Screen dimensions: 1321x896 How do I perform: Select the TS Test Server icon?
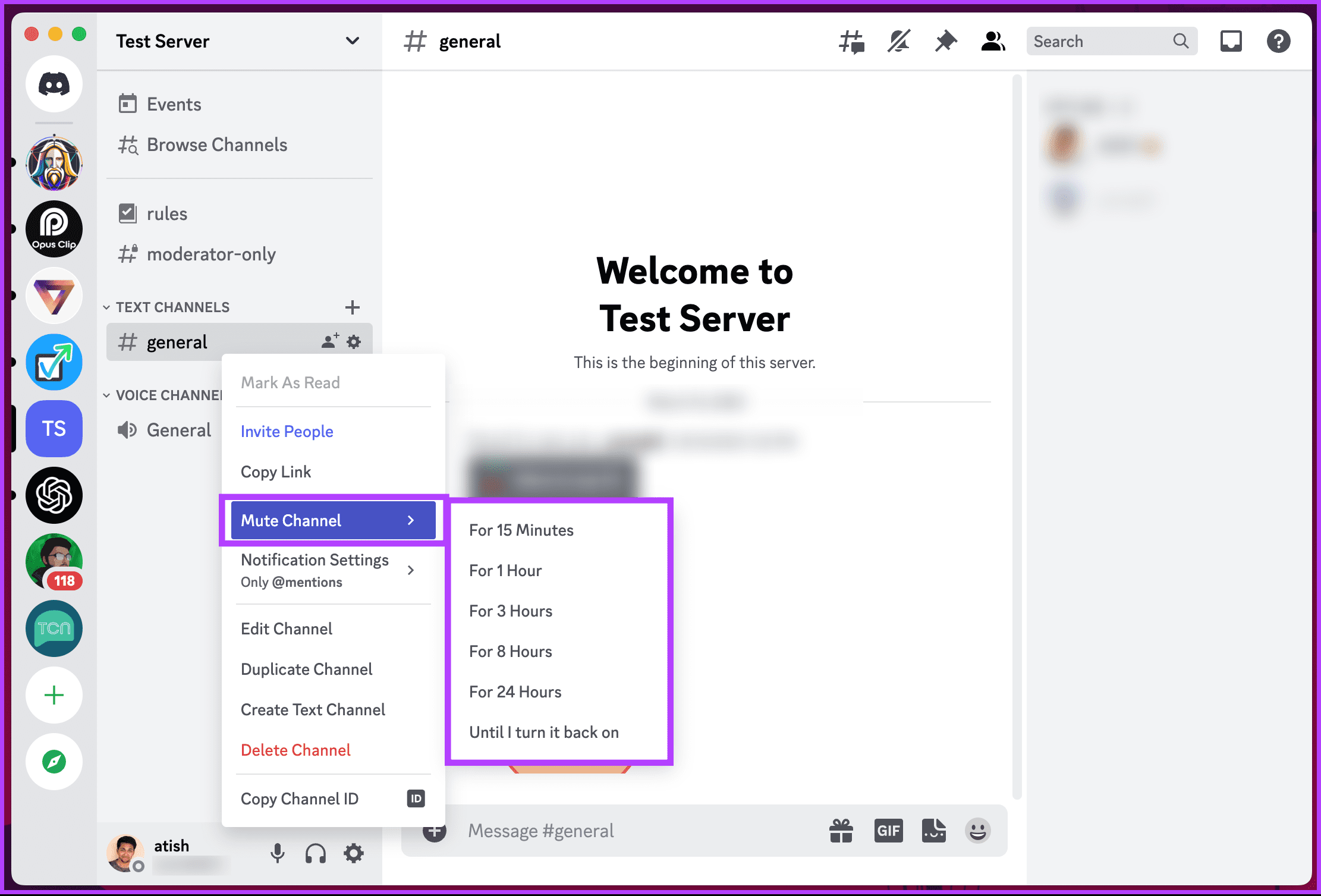[54, 429]
